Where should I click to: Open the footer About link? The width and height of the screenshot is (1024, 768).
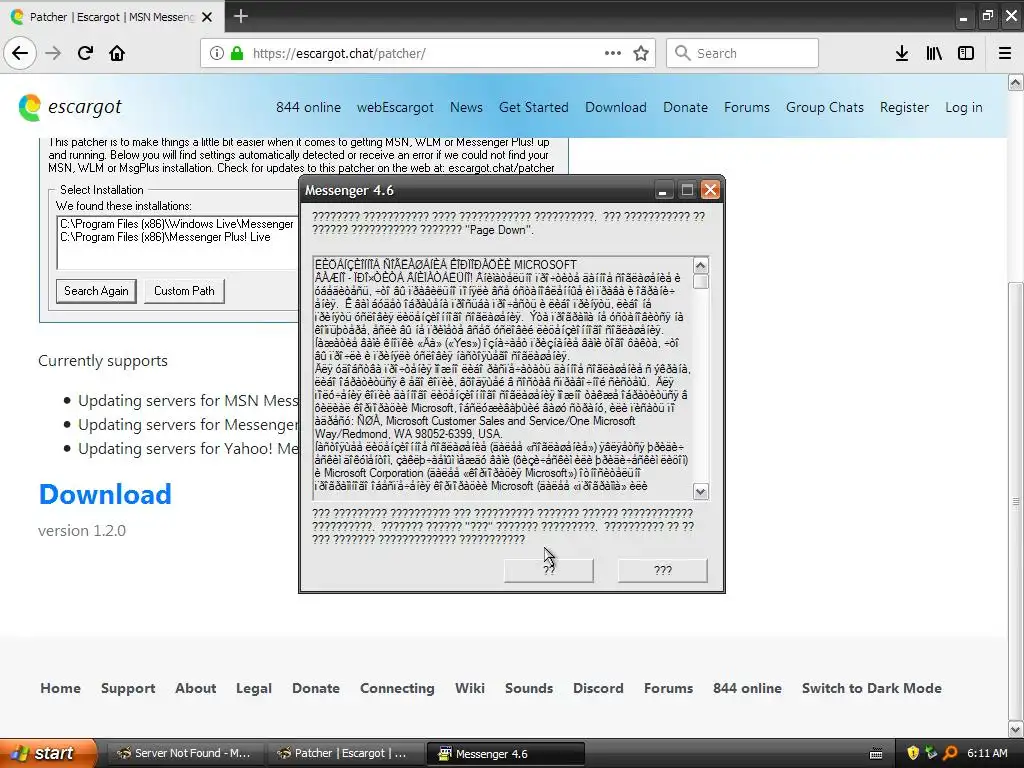[195, 688]
